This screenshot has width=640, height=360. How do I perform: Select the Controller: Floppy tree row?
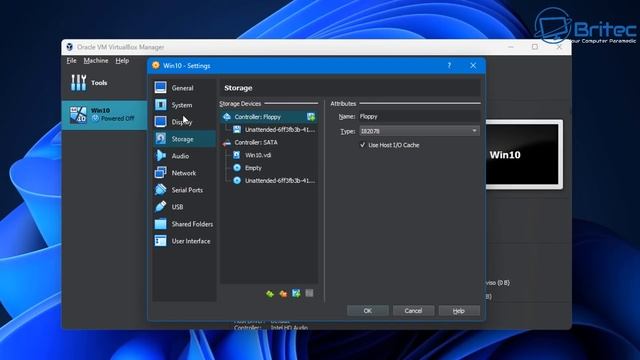(269, 117)
